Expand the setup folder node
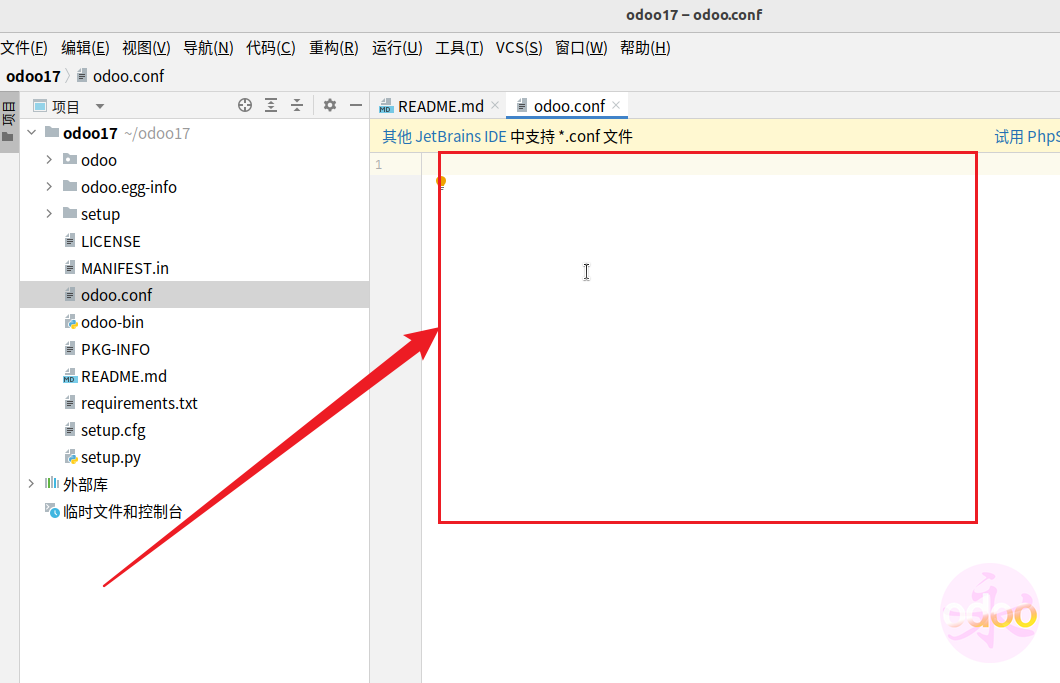Image resolution: width=1060 pixels, height=683 pixels. 49,214
